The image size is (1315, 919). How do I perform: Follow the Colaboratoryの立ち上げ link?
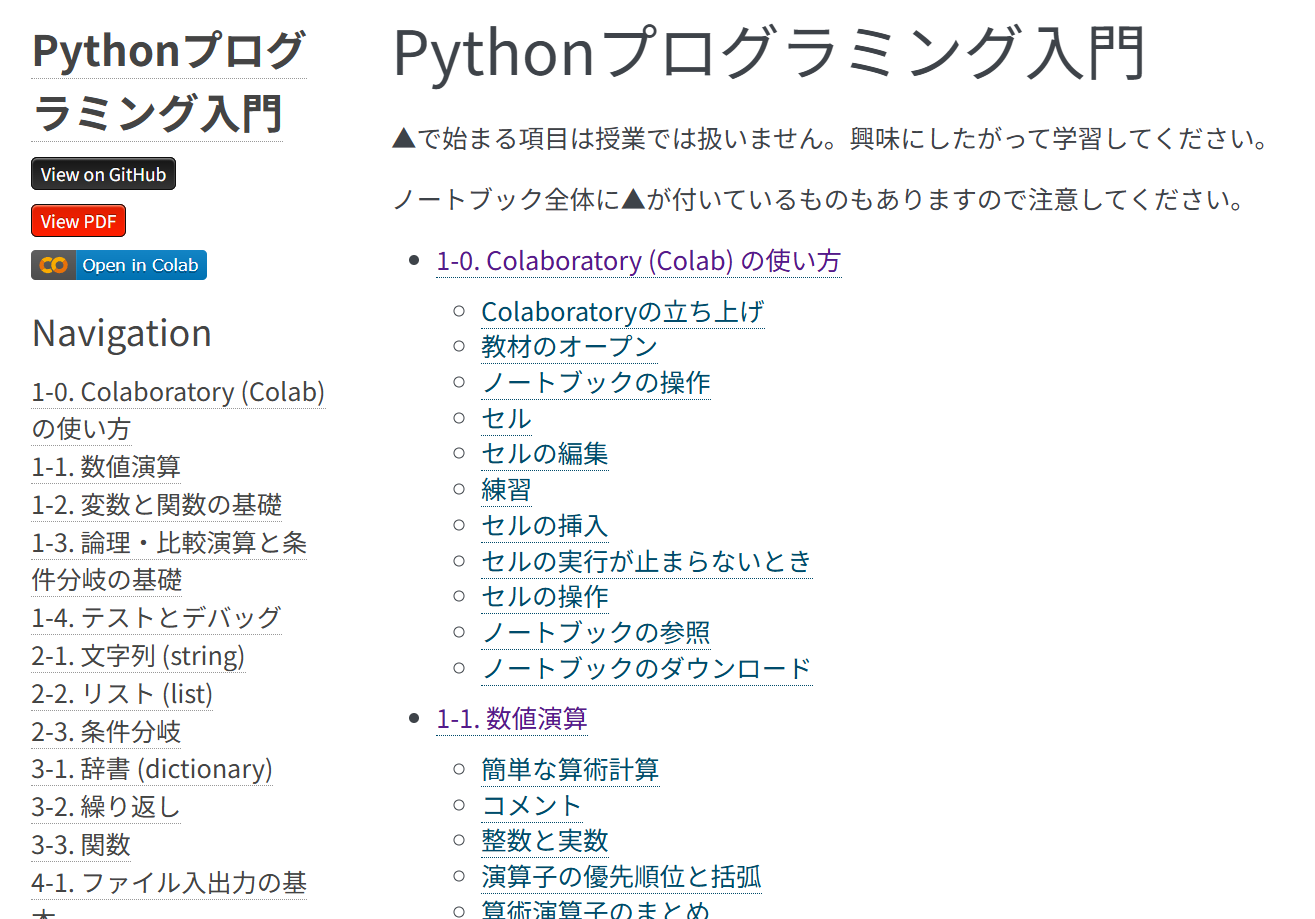point(622,312)
